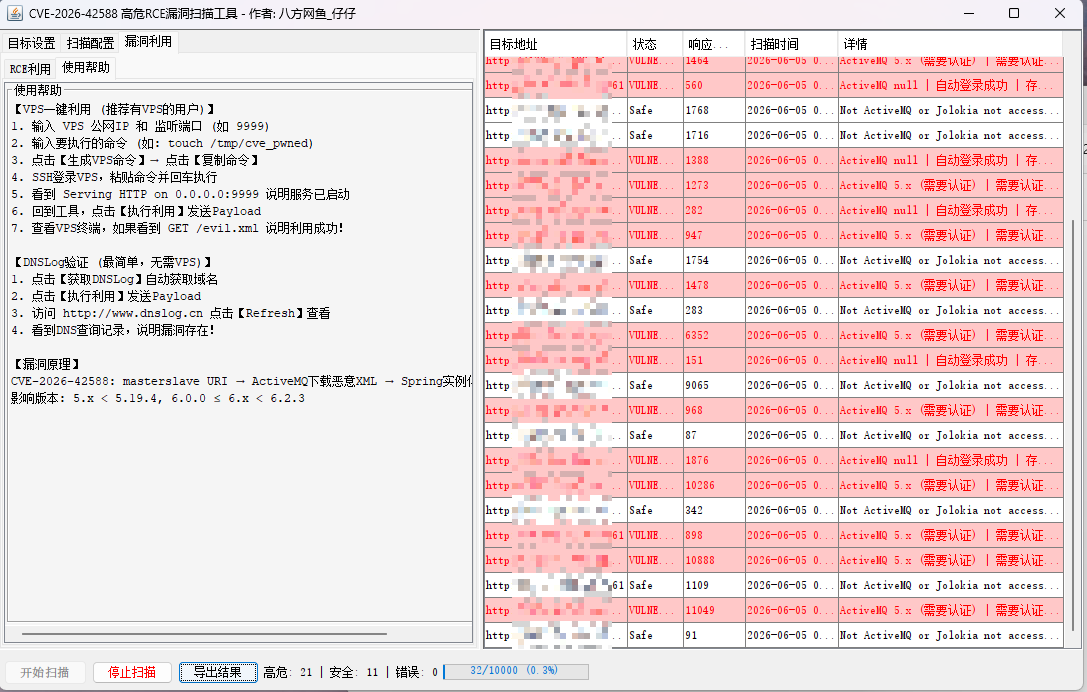Select the response value 10888 cell
The image size is (1087, 692).
point(714,560)
